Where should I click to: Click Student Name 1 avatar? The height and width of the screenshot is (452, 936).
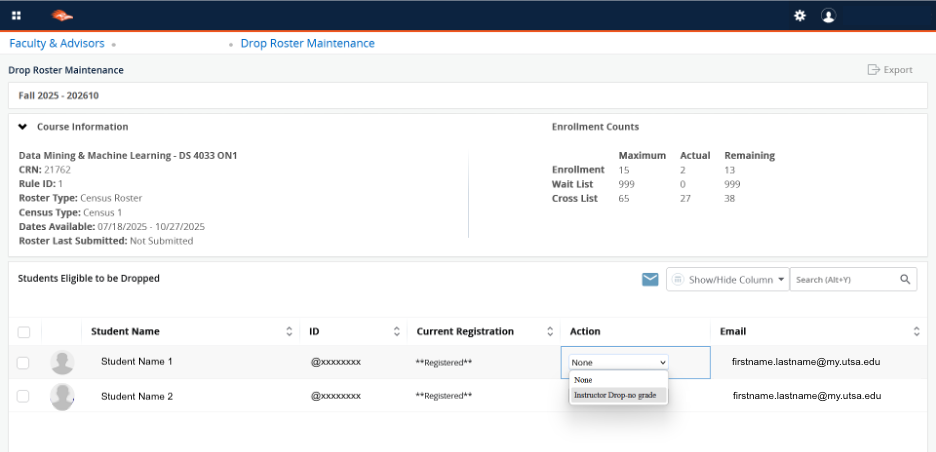click(62, 362)
